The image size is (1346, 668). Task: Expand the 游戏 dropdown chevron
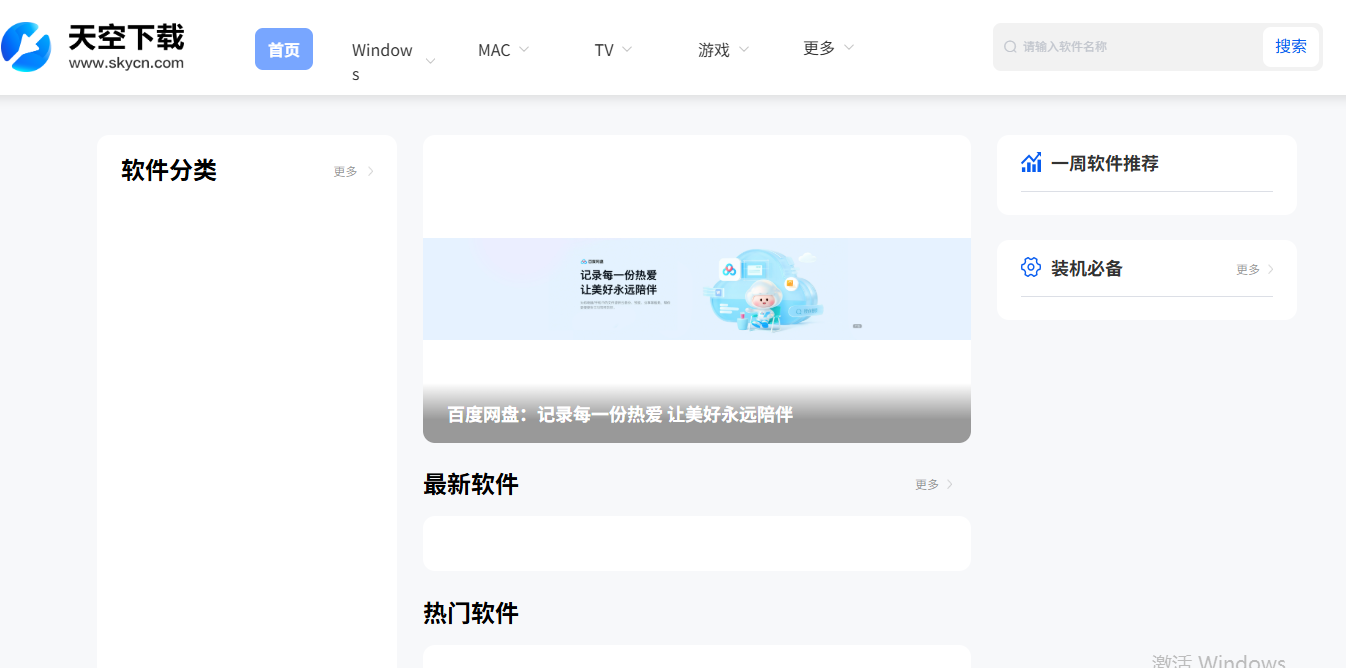743,48
